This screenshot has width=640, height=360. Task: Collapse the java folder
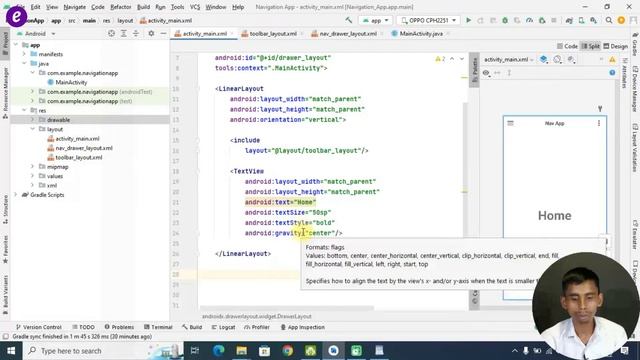24,63
